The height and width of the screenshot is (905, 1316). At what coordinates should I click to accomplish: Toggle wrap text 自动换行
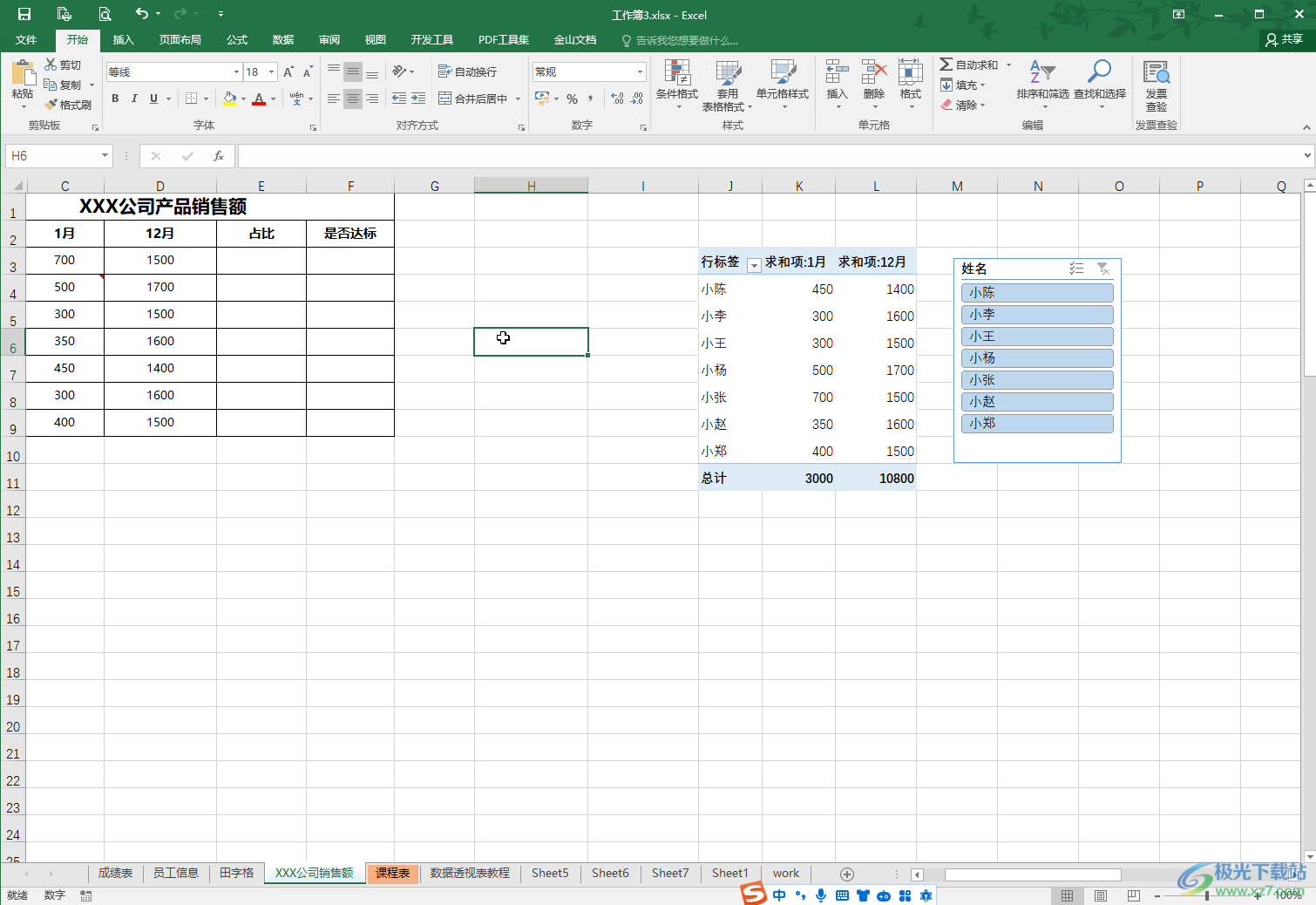tap(467, 71)
